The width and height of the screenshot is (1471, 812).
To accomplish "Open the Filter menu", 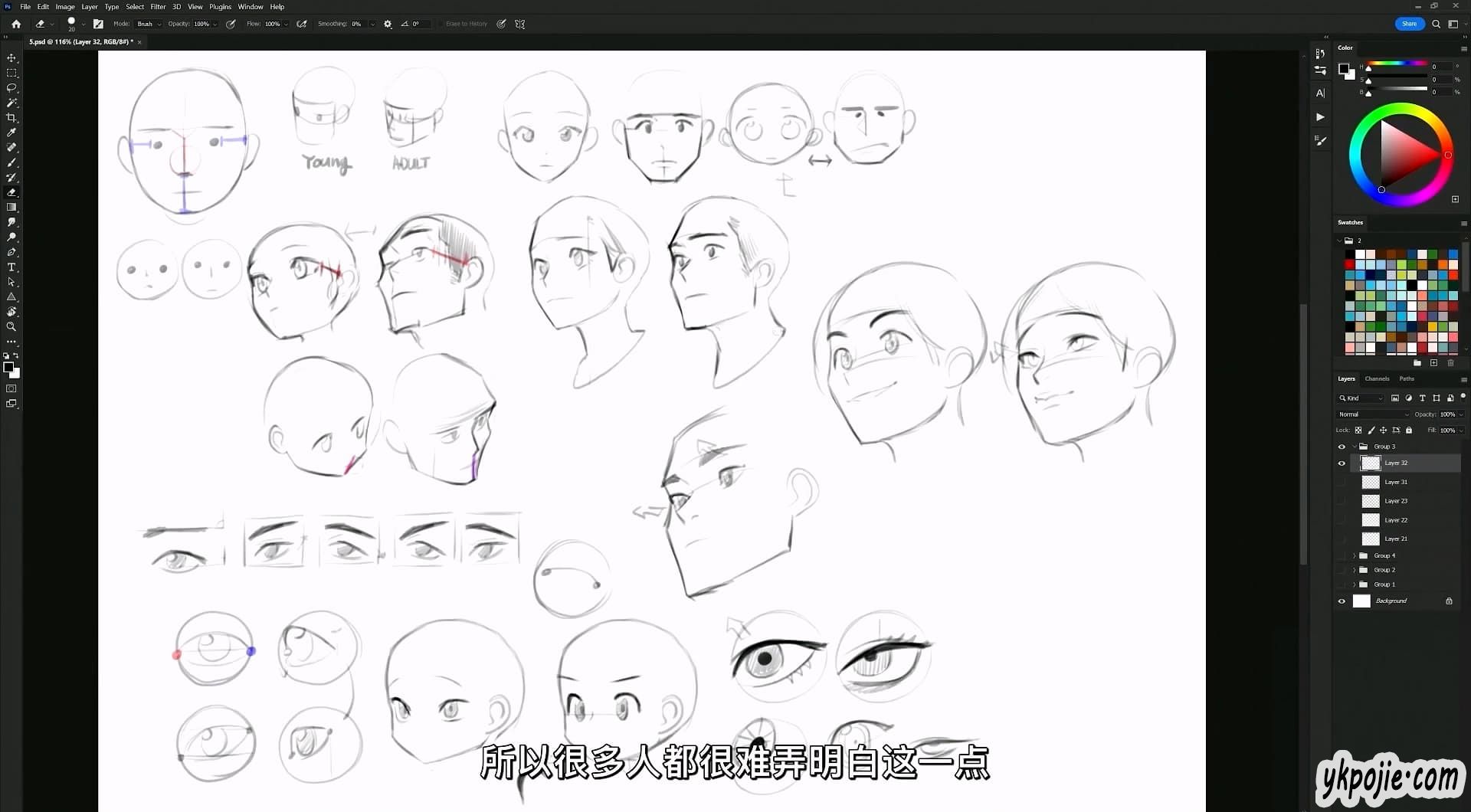I will [158, 7].
